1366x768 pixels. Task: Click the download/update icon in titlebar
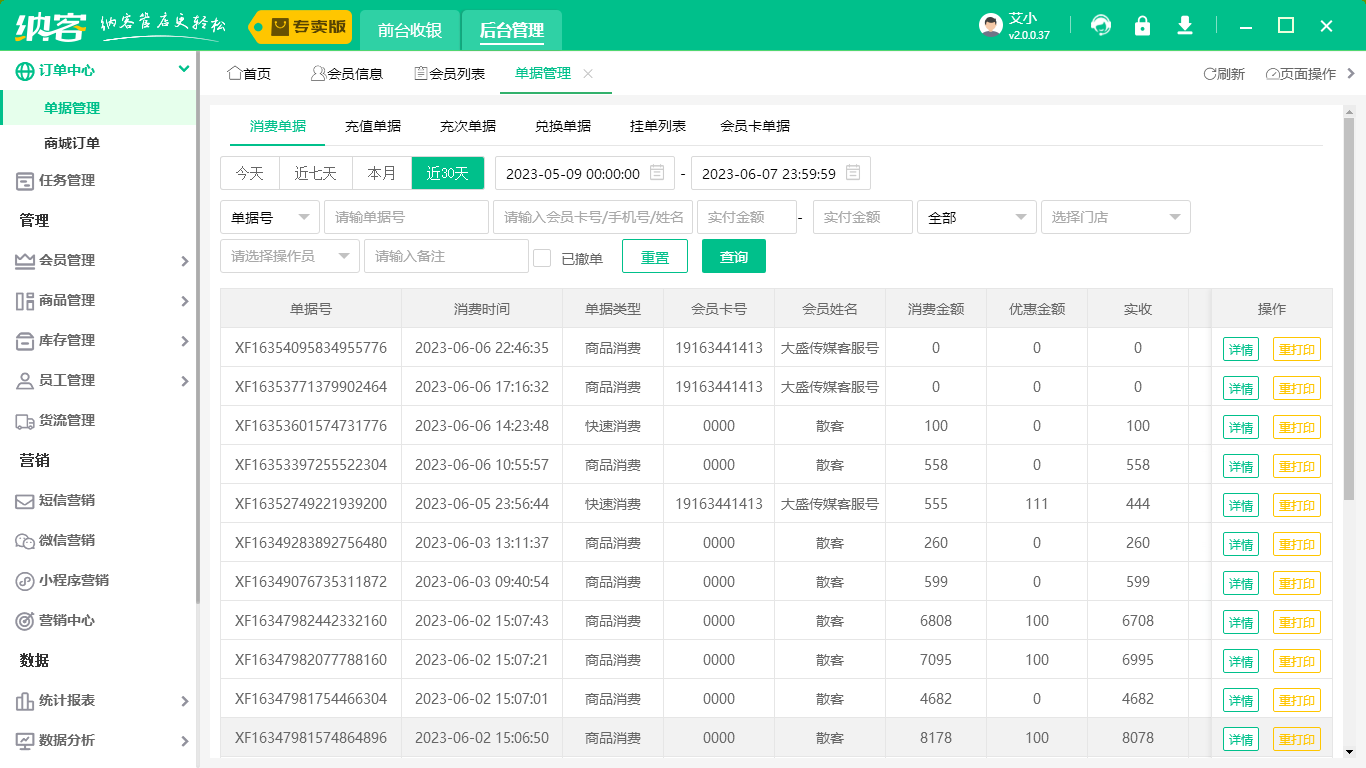(x=1184, y=25)
